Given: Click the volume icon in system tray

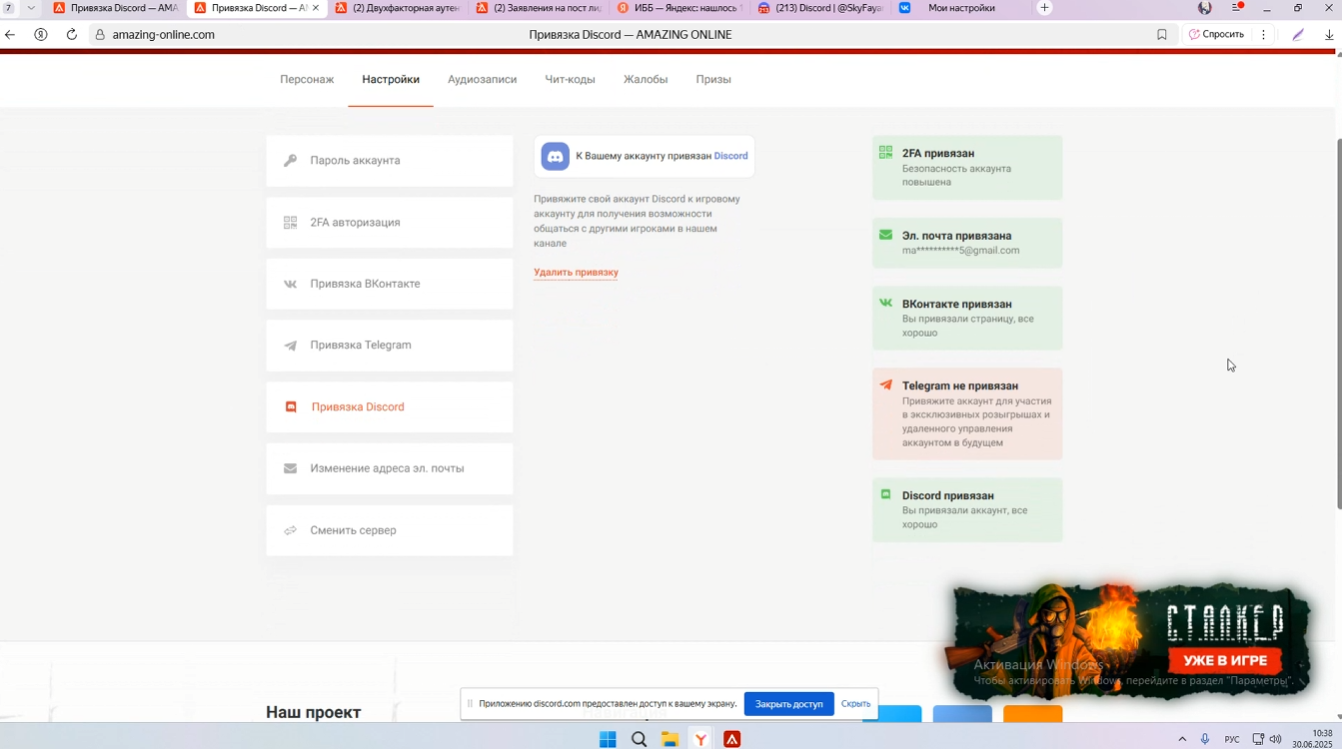Looking at the screenshot, I should pyautogui.click(x=1276, y=739).
